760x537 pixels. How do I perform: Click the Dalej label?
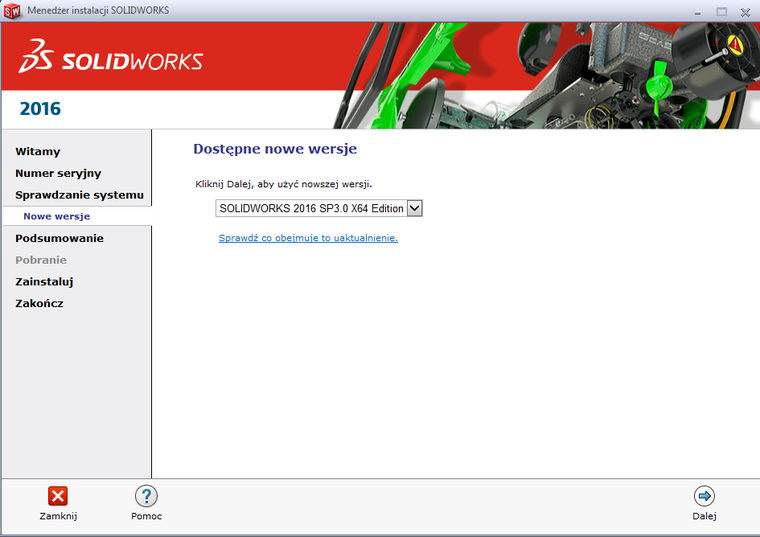(704, 516)
